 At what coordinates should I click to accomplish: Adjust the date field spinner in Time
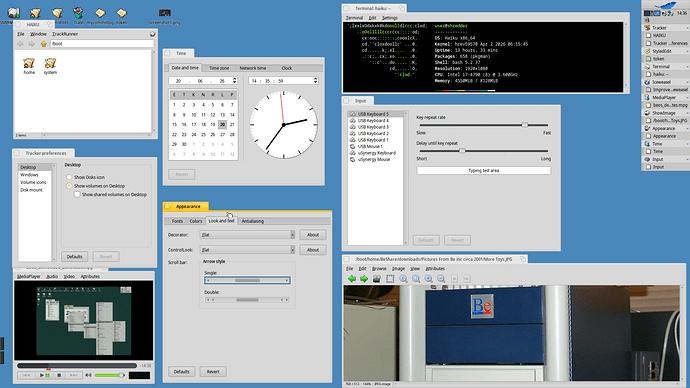235,81
